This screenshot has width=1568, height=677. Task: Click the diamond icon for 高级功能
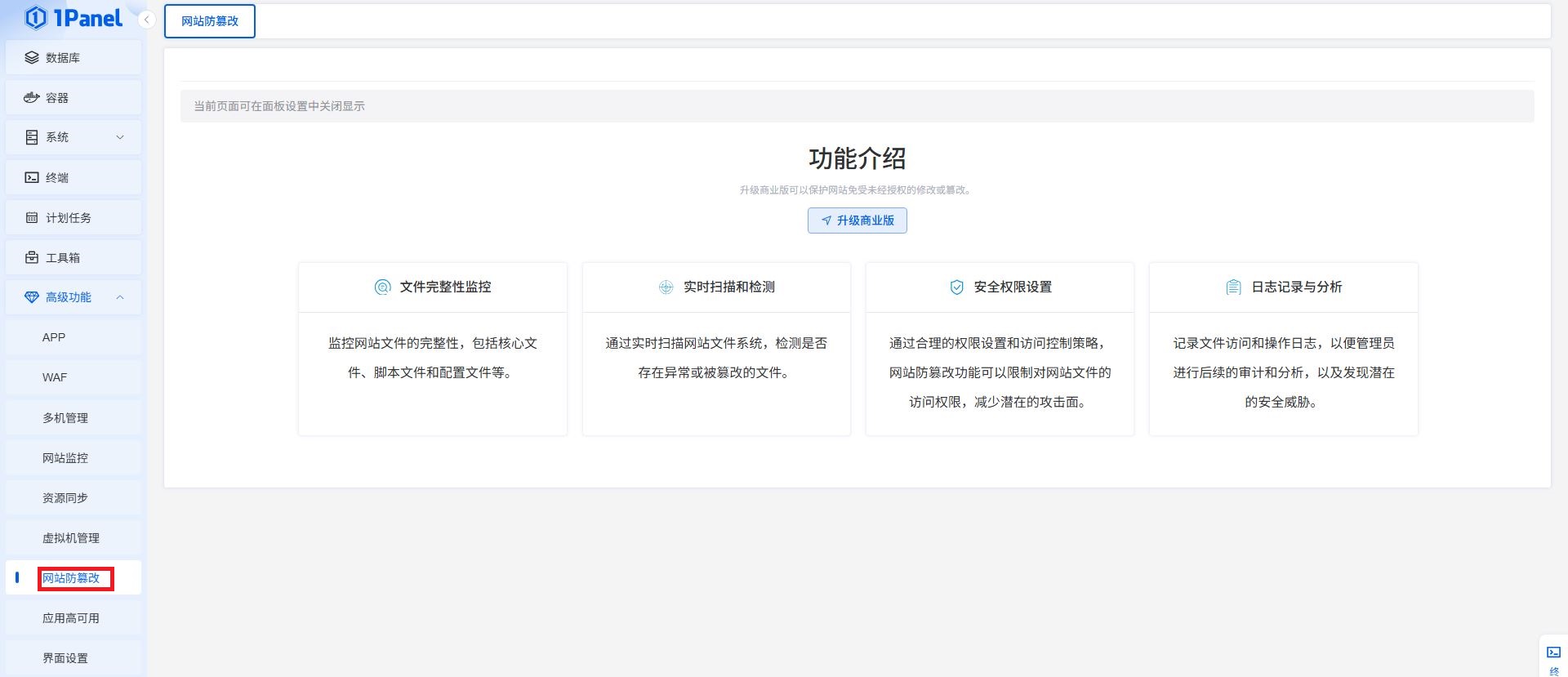click(32, 297)
